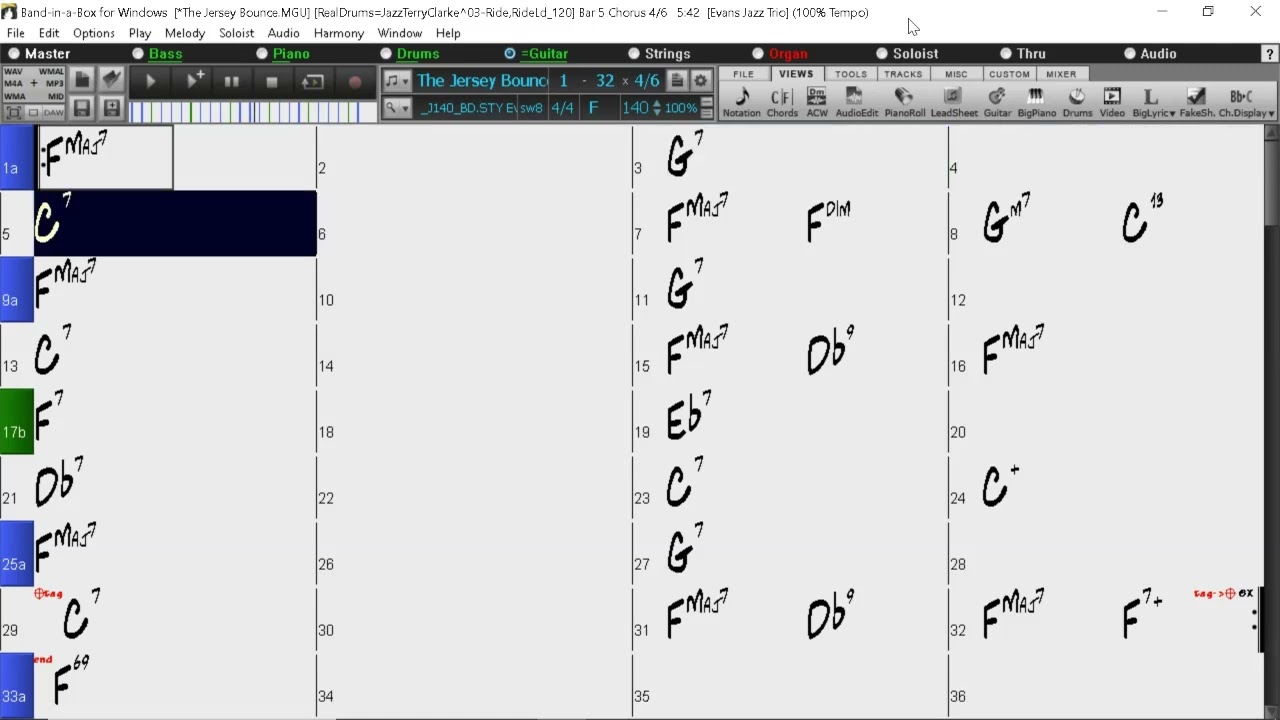Open the FakeSh. fake sheet mode
This screenshot has height=720, width=1280.
1196,102
